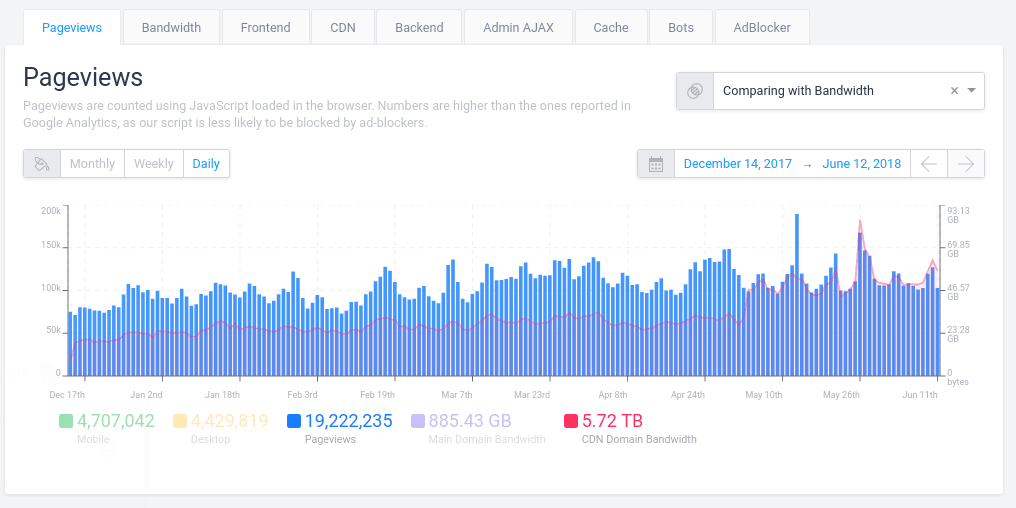The image size is (1016, 508).
Task: Toggle the yellow Desktop series swatch
Action: 179,421
